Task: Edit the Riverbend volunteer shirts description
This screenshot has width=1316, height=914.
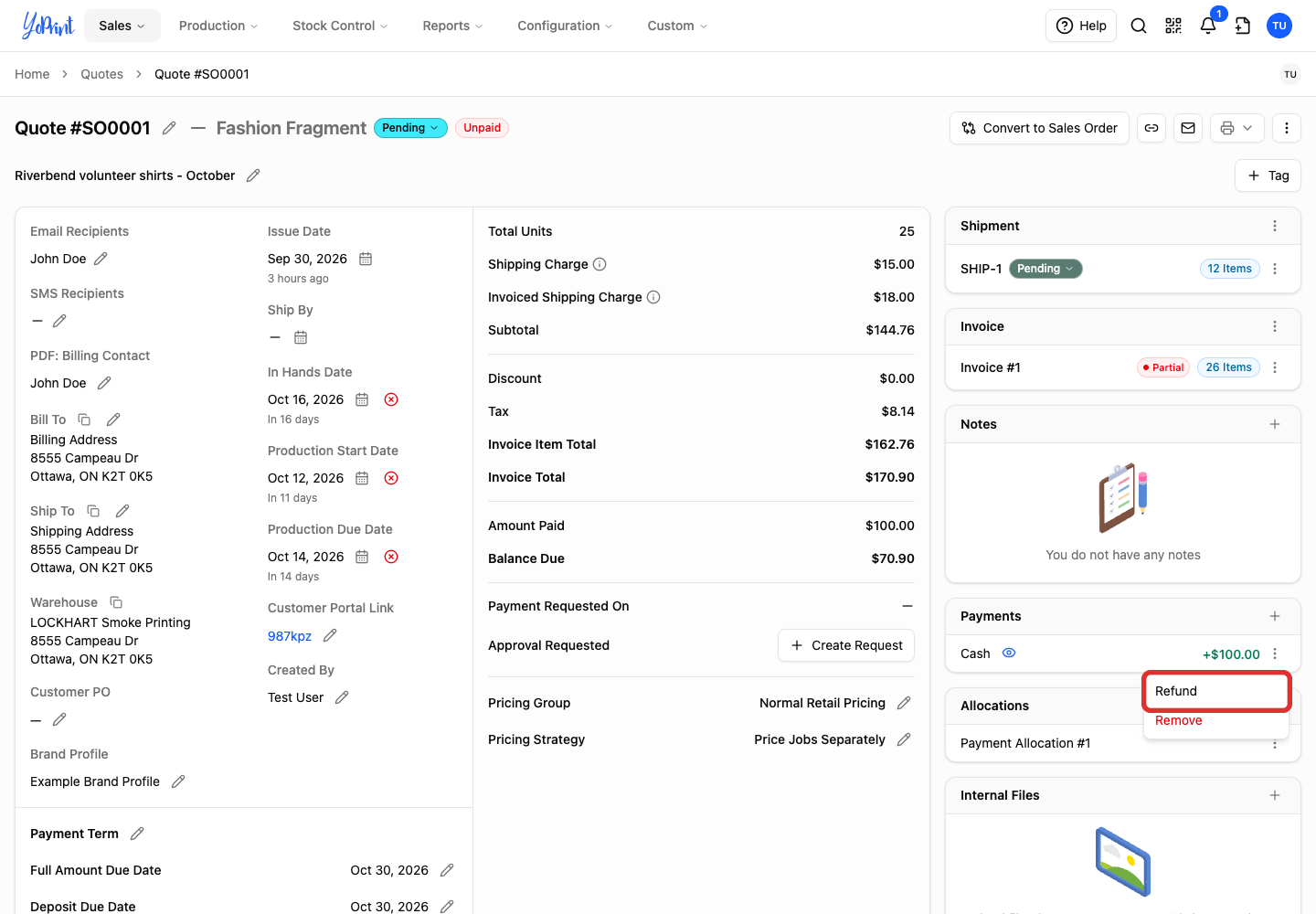Action: click(253, 175)
